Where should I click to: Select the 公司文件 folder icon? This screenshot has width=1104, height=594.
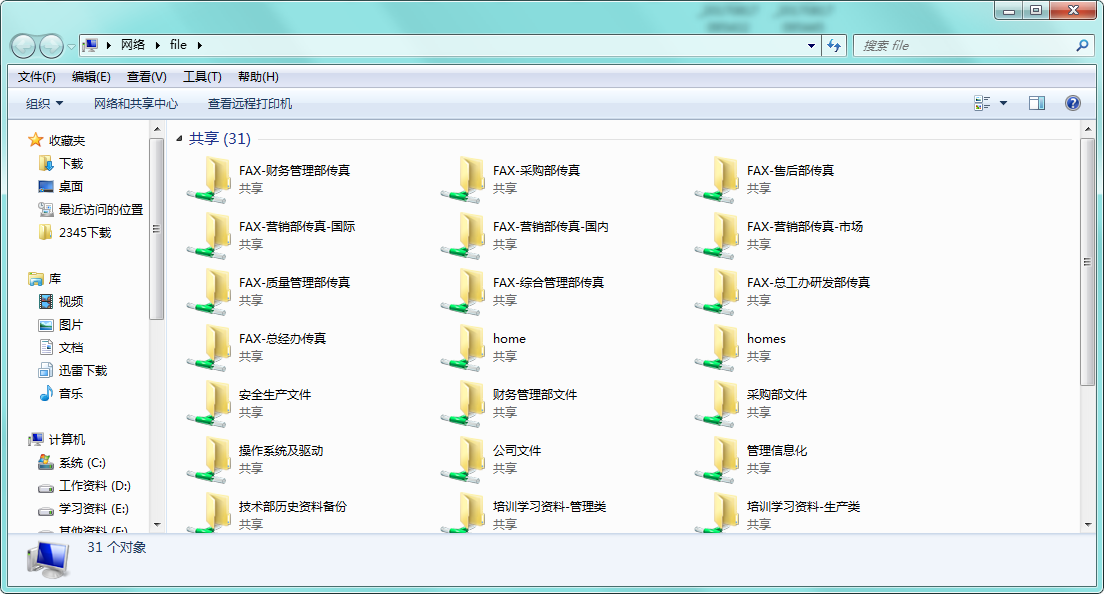click(463, 460)
